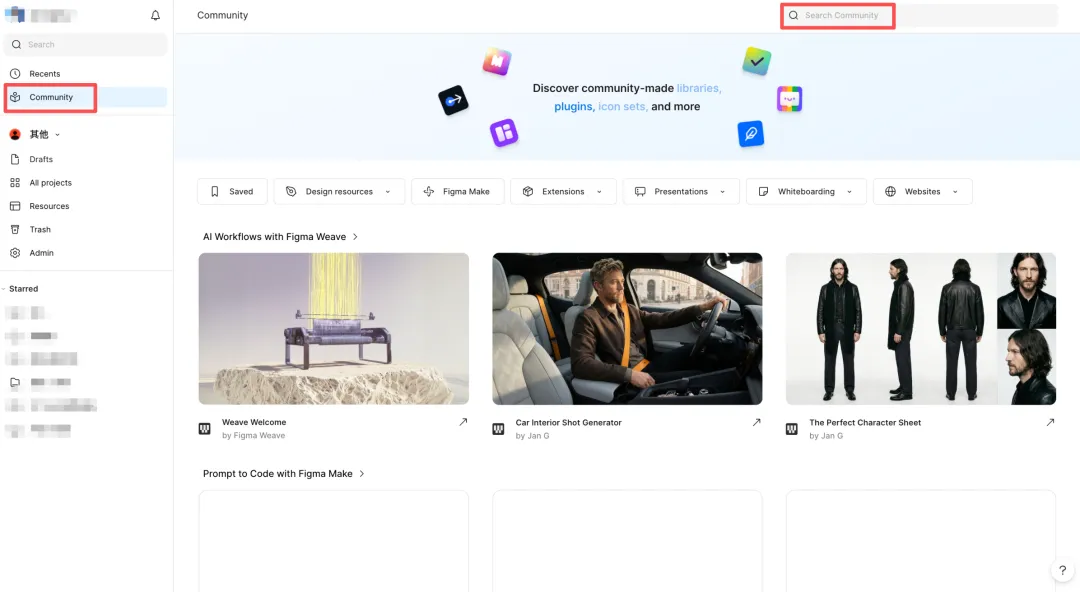Click the Car Interior Shot Generator title
The height and width of the screenshot is (592, 1080).
(x=568, y=422)
